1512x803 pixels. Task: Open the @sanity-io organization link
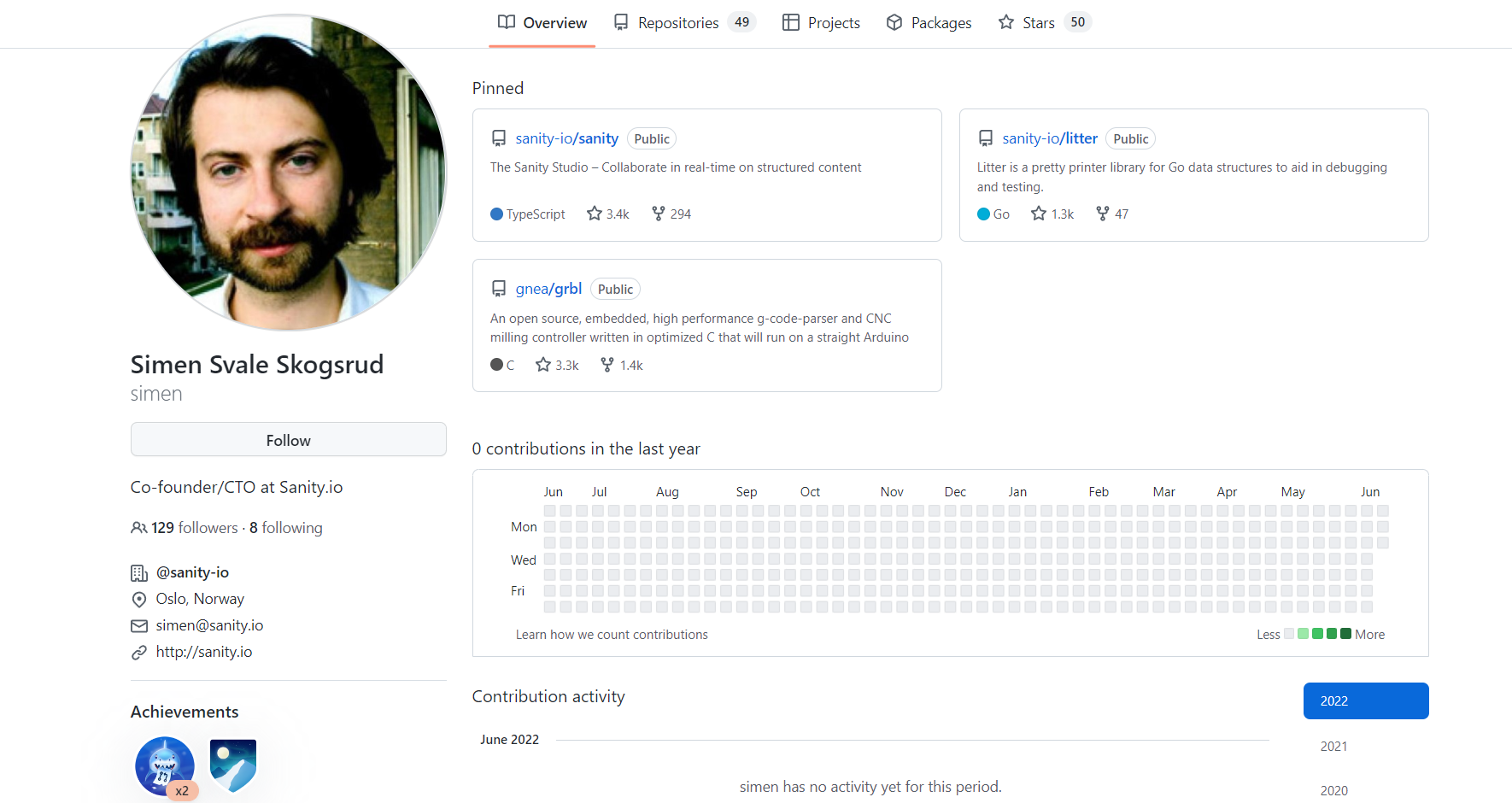click(x=192, y=572)
